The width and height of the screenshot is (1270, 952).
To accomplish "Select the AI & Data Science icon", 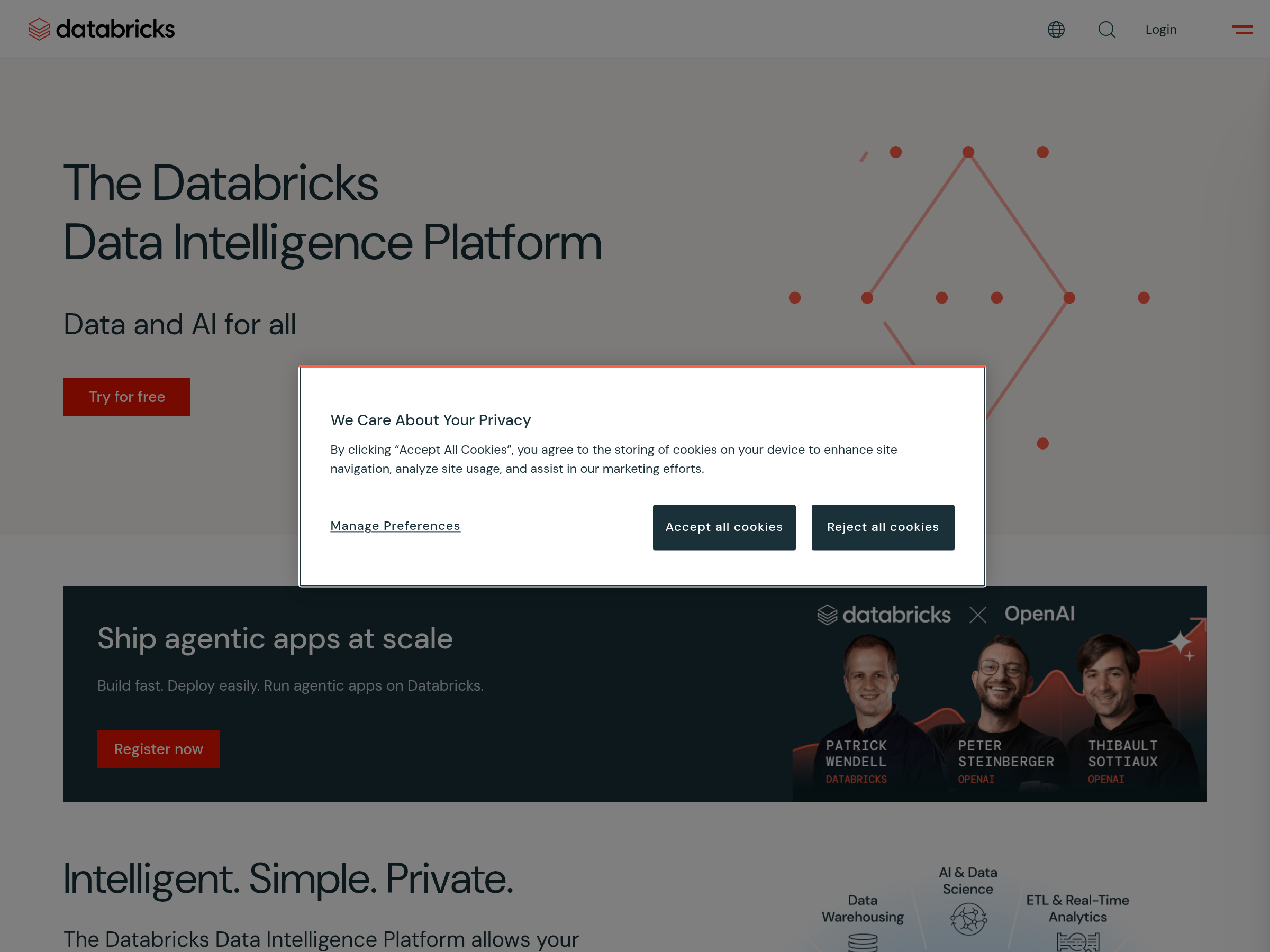I will [968, 919].
